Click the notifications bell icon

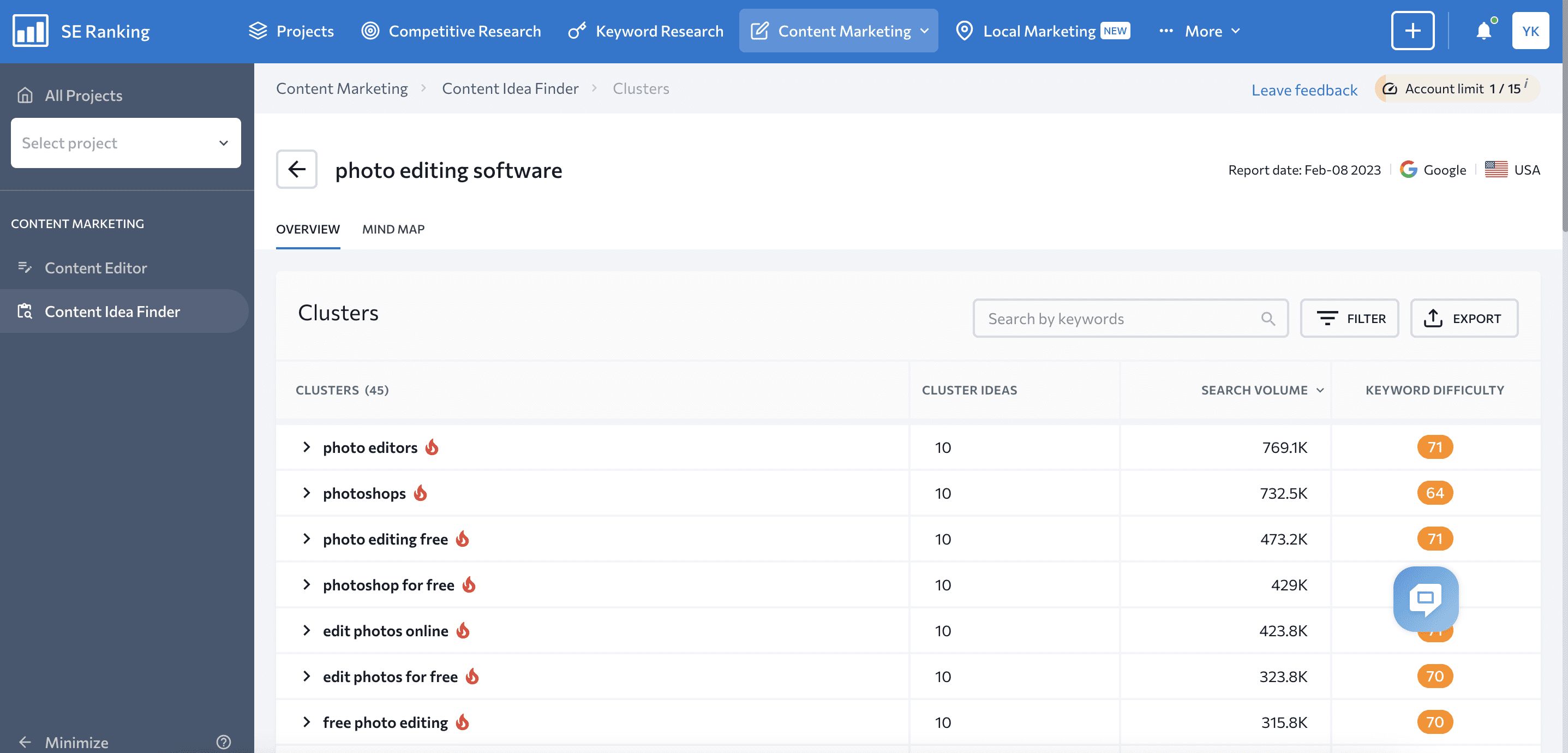point(1484,30)
